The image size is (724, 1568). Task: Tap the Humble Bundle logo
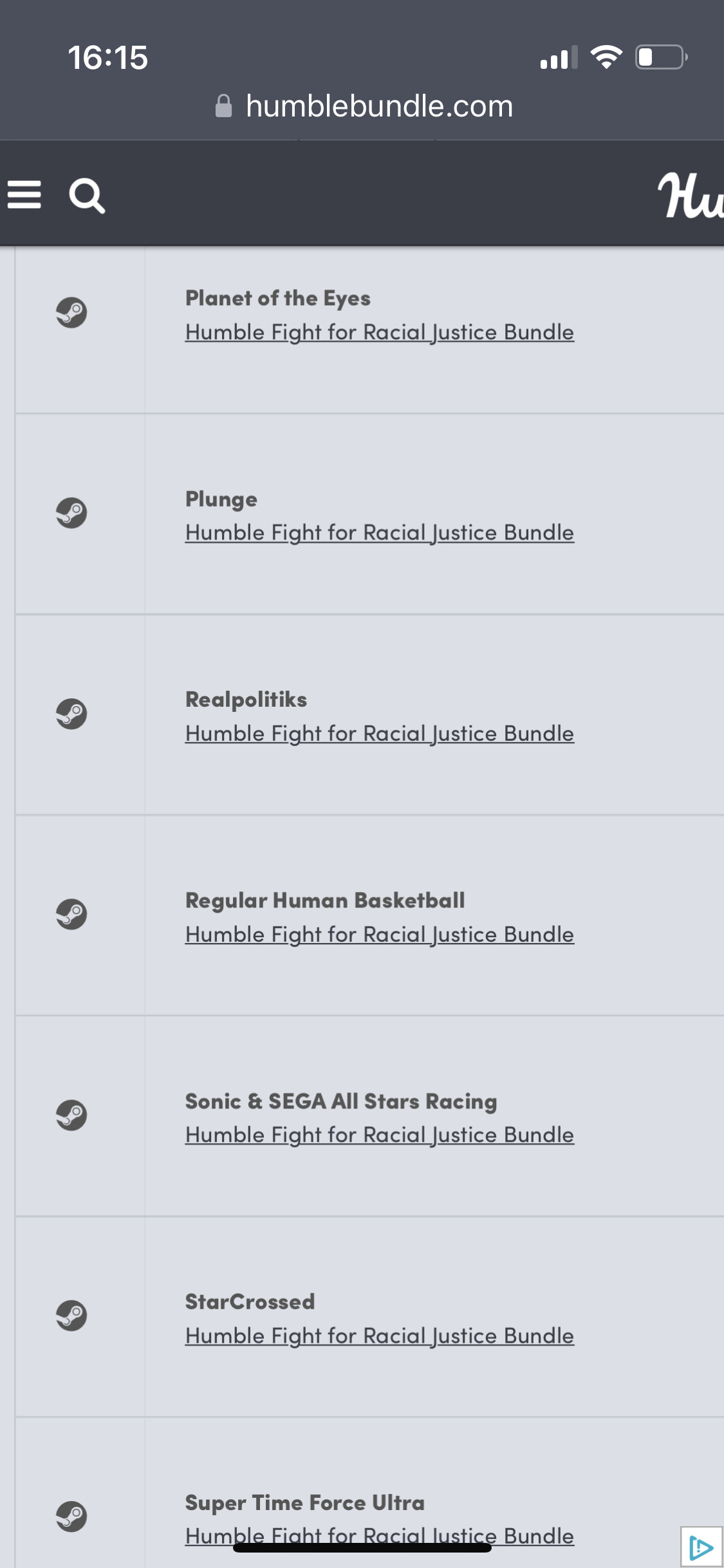[691, 196]
